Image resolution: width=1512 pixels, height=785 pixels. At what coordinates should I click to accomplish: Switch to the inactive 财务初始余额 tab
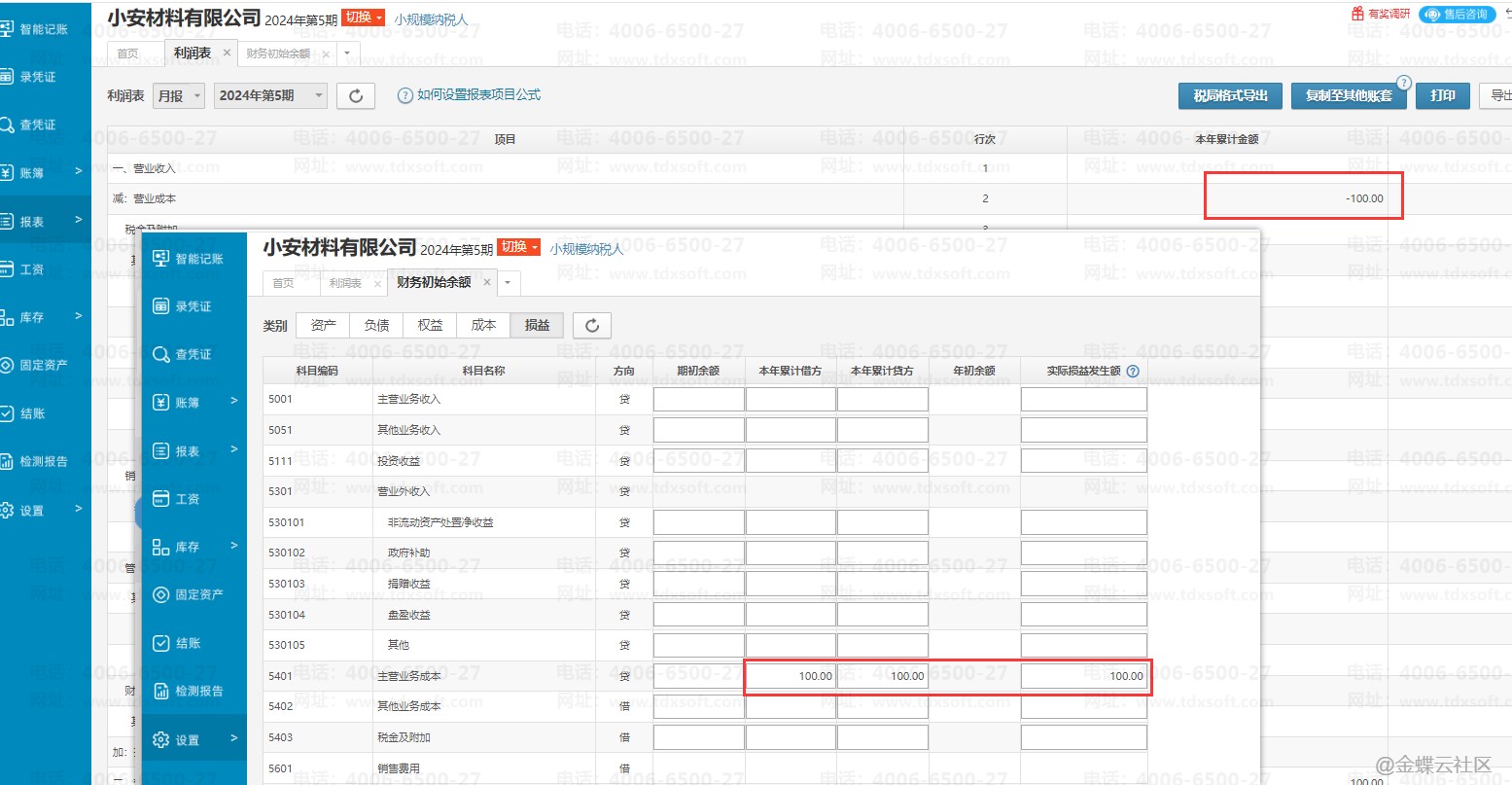(278, 54)
